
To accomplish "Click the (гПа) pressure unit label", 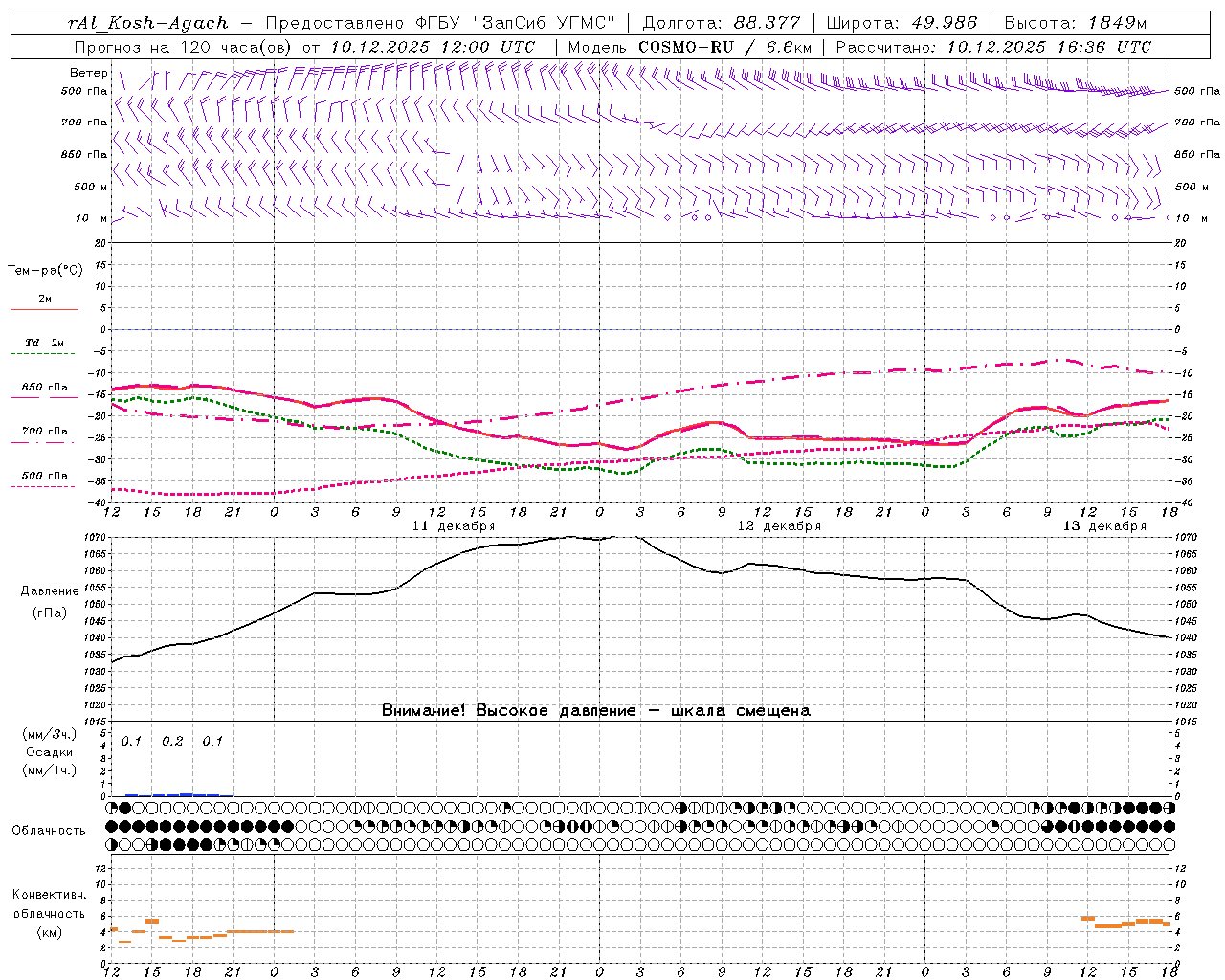I will tap(50, 613).
